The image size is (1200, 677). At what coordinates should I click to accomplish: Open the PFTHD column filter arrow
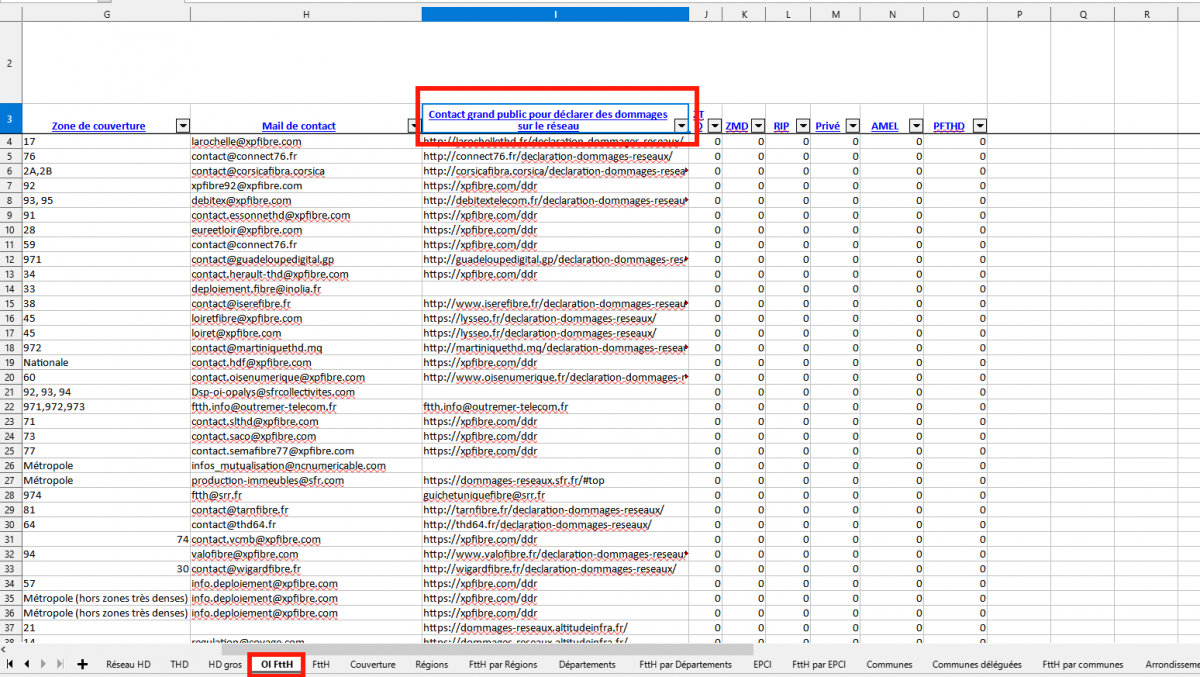[x=979, y=126]
